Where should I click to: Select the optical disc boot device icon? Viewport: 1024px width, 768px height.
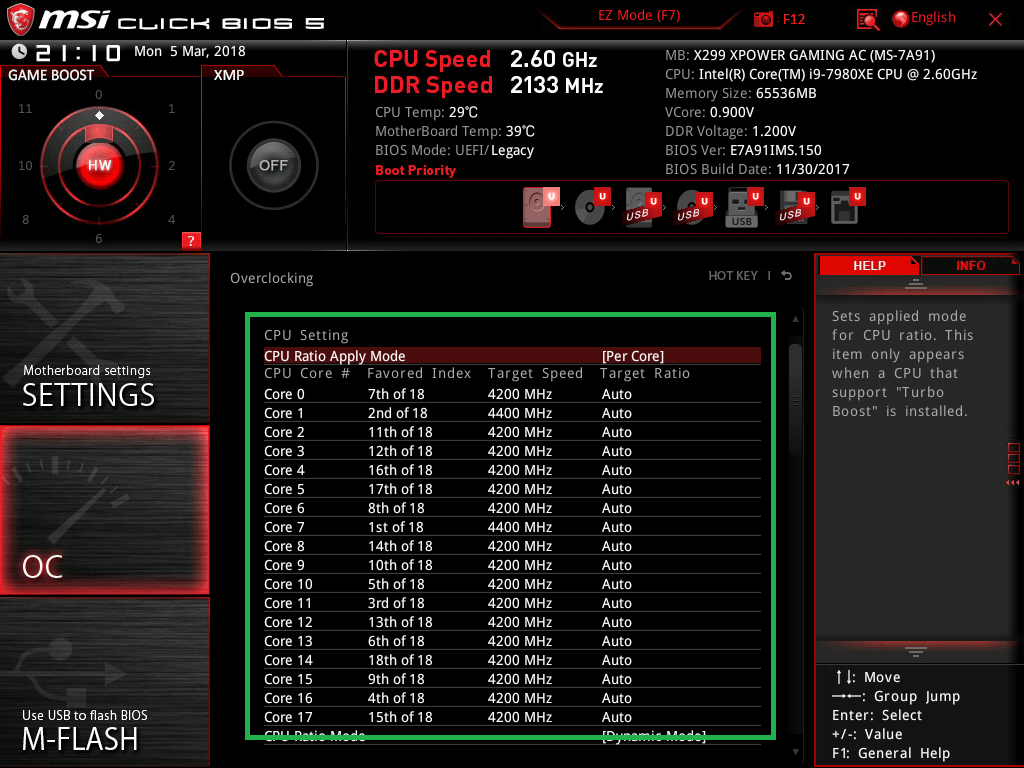pos(592,207)
